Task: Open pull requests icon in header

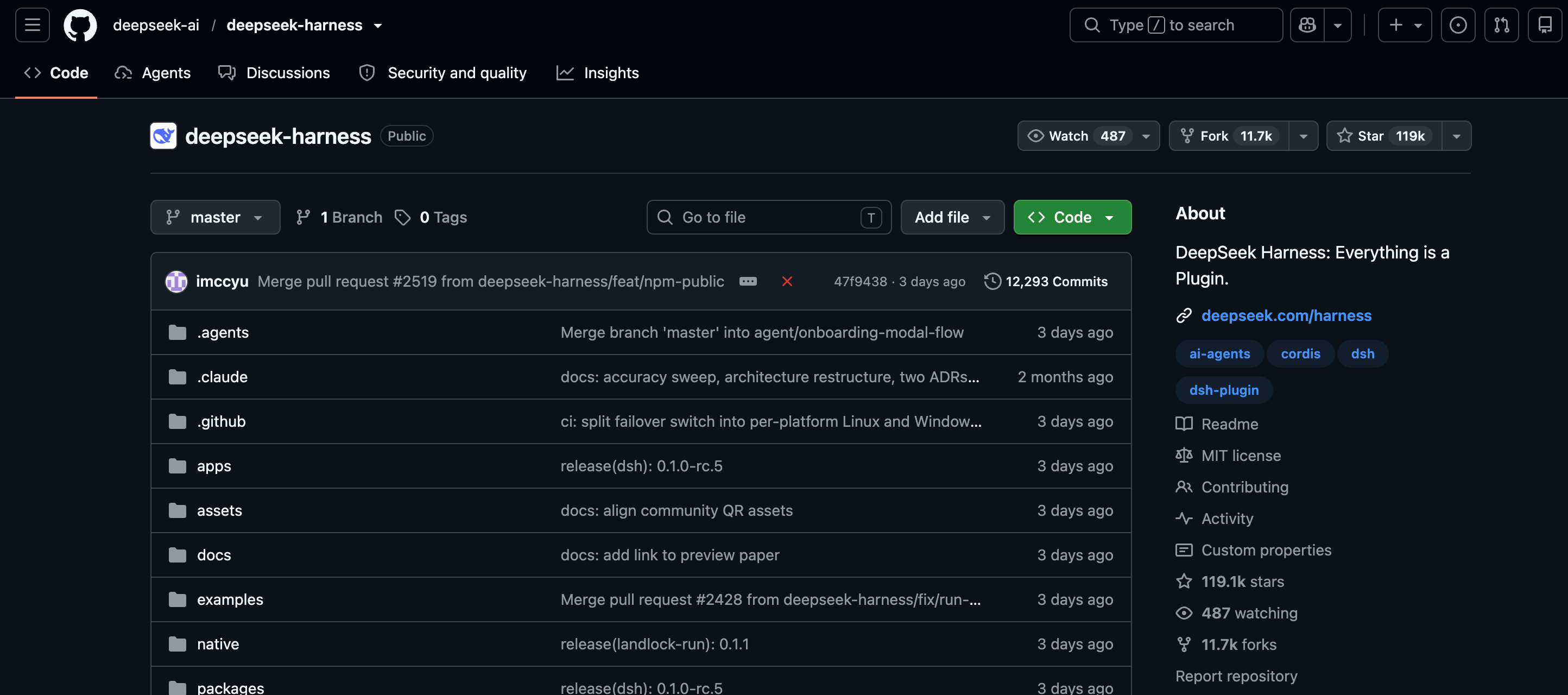Action: [1501, 25]
